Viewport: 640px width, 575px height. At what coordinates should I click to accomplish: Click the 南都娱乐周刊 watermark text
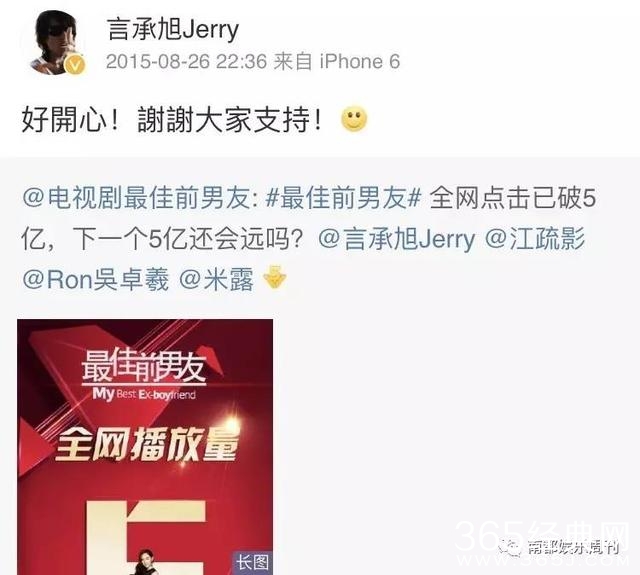(x=572, y=547)
